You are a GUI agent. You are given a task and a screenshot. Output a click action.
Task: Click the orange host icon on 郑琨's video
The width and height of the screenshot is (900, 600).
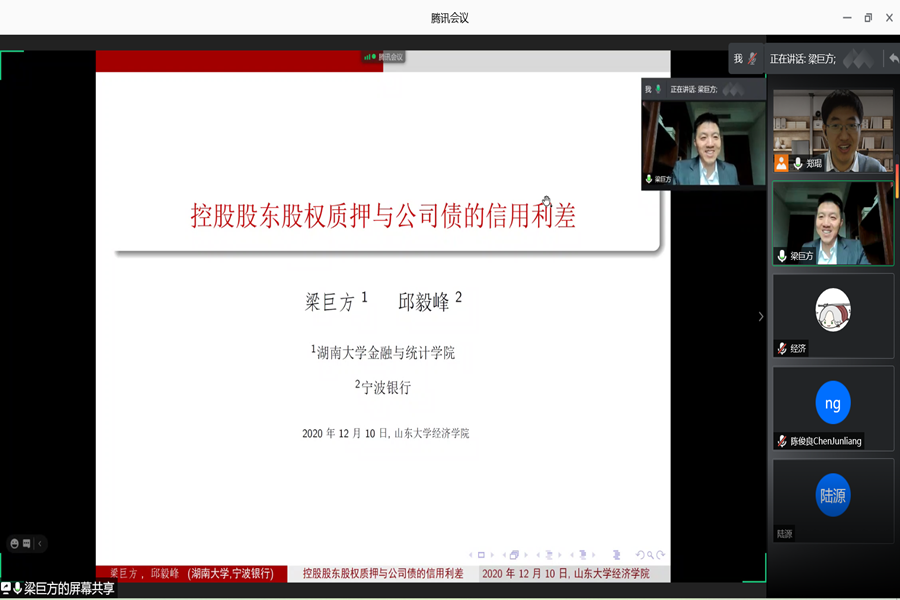point(781,163)
